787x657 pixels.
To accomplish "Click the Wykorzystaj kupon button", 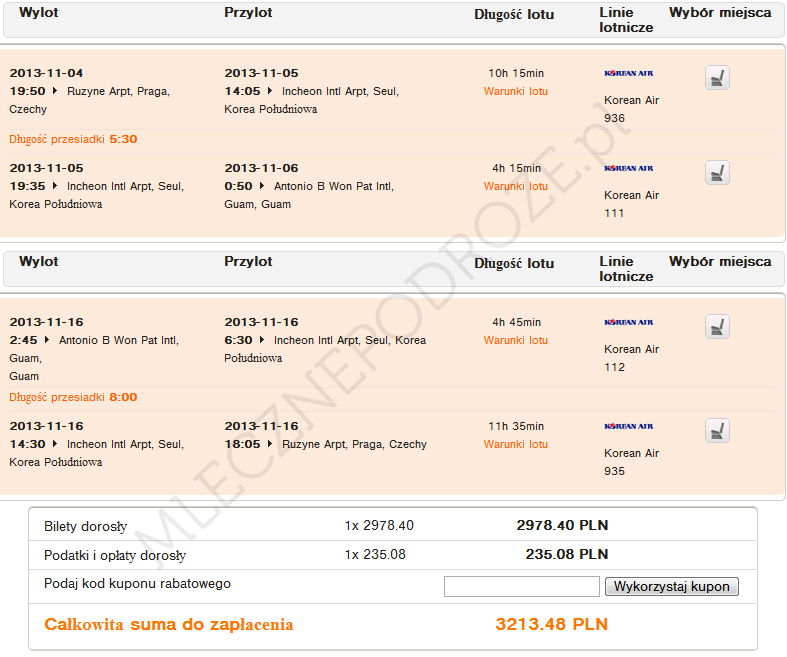I will [672, 586].
